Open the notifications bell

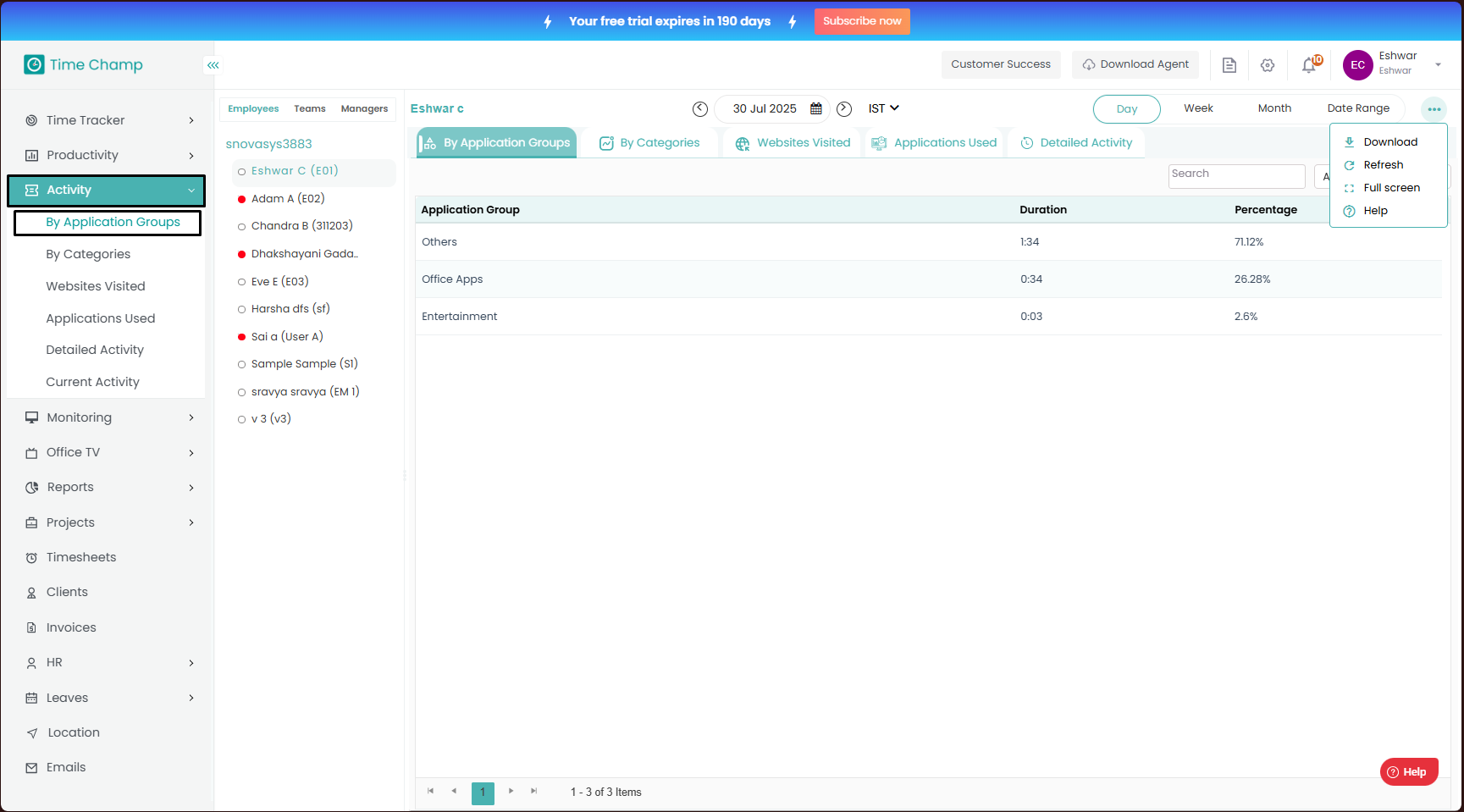pos(1309,65)
